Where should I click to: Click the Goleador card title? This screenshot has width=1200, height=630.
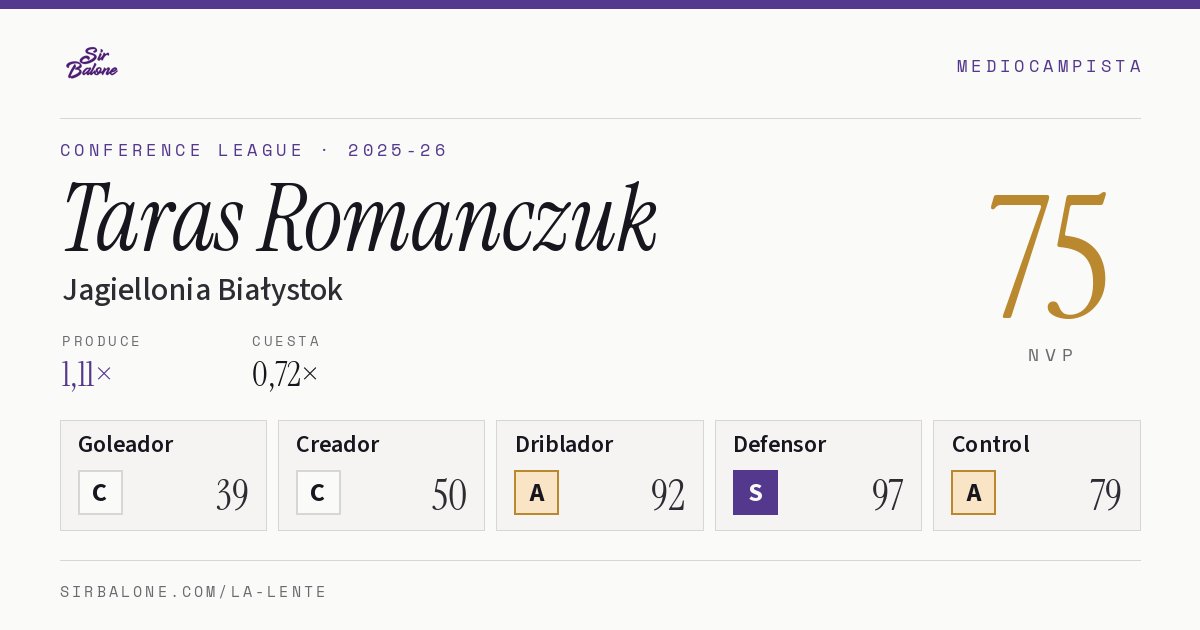126,444
